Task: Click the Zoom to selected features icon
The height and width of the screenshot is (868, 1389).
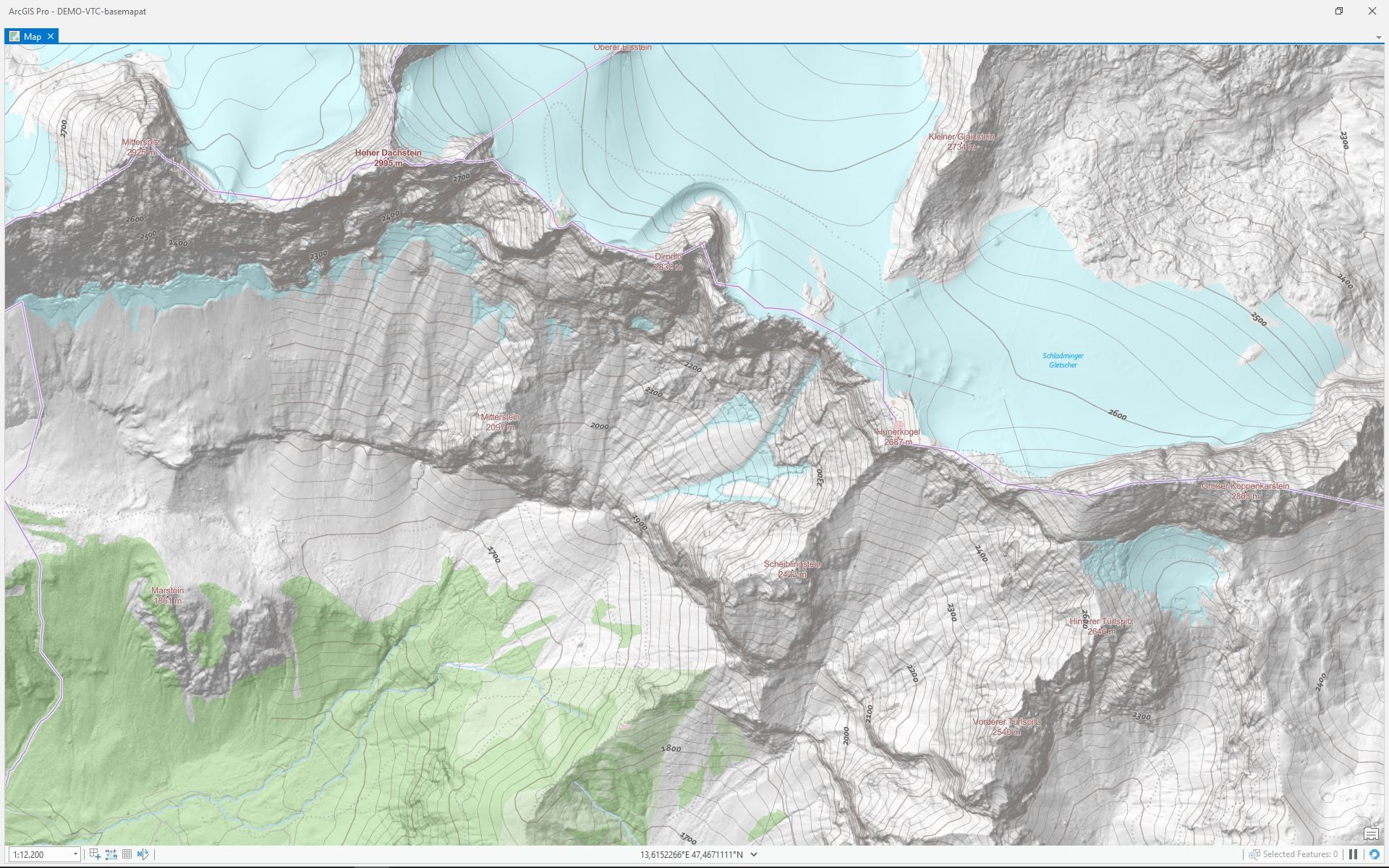Action: (1254, 854)
